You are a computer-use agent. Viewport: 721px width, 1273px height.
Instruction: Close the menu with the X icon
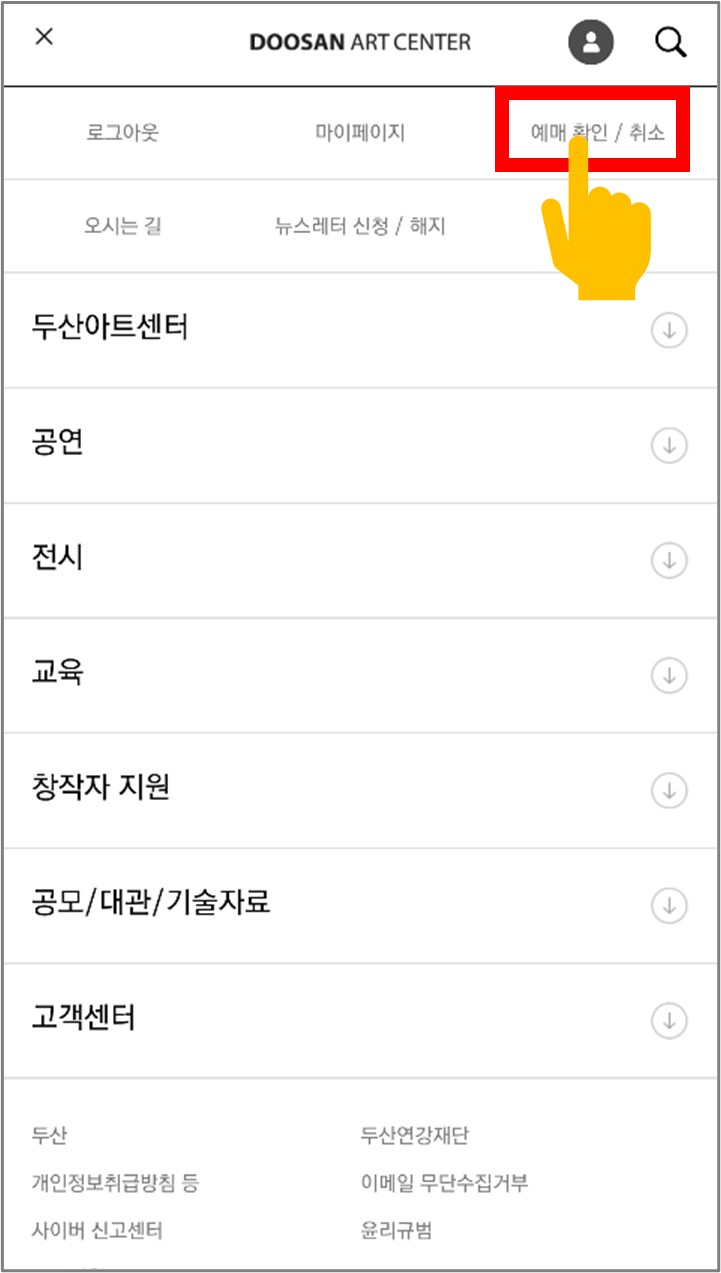tap(44, 37)
